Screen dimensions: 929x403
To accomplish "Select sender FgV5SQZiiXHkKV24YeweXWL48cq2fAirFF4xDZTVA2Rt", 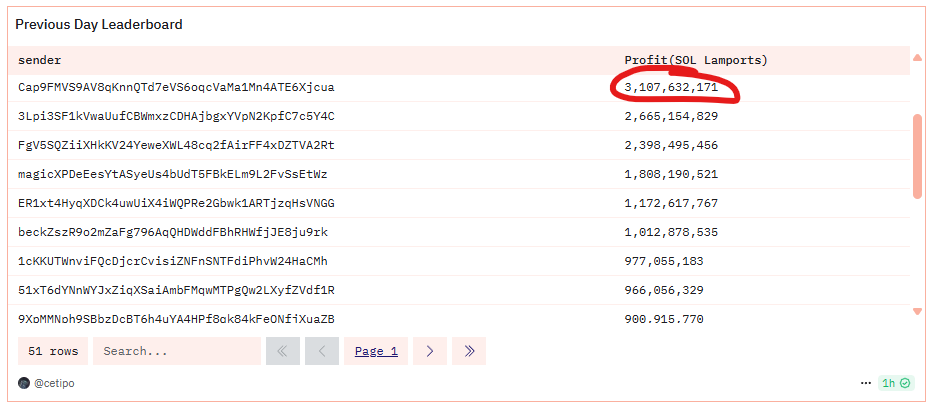I will 176,145.
